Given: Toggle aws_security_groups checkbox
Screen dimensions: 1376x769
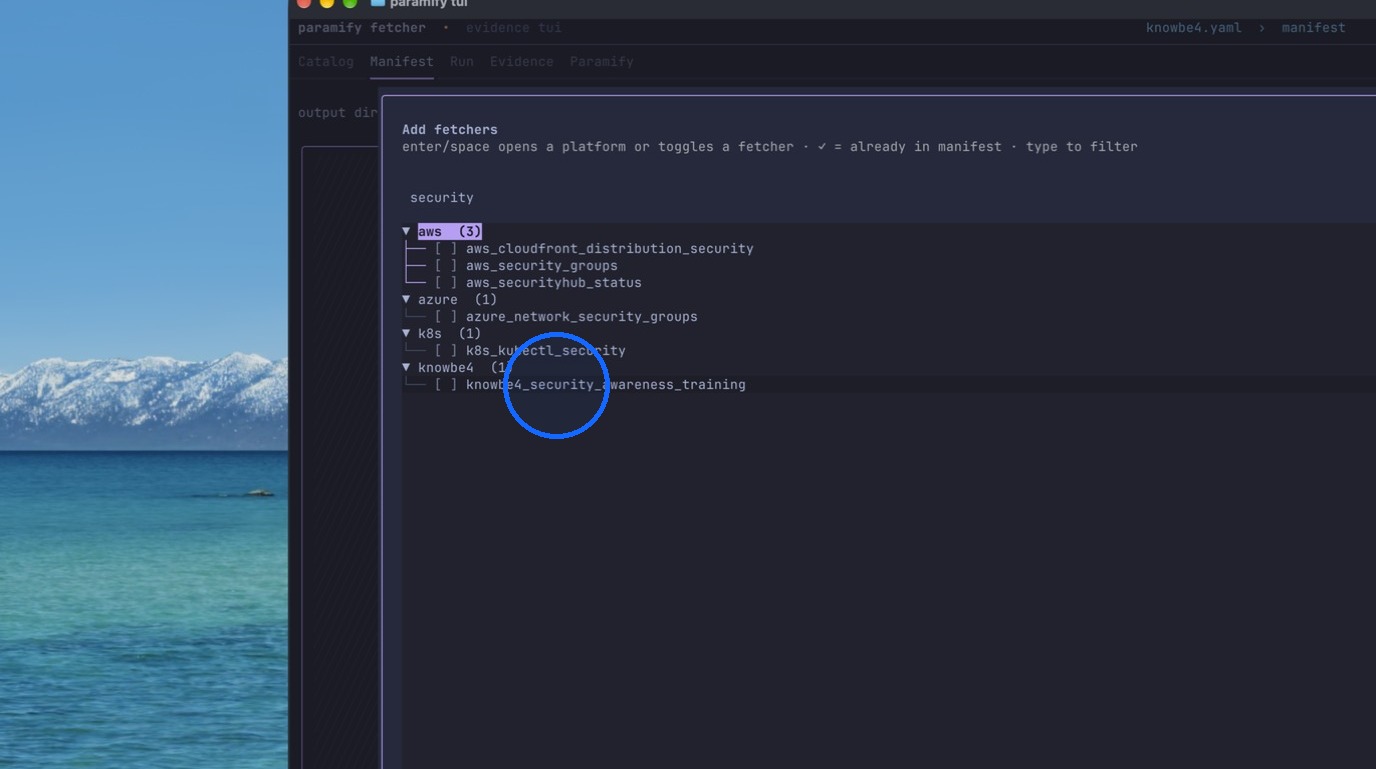Looking at the screenshot, I should (x=446, y=266).
